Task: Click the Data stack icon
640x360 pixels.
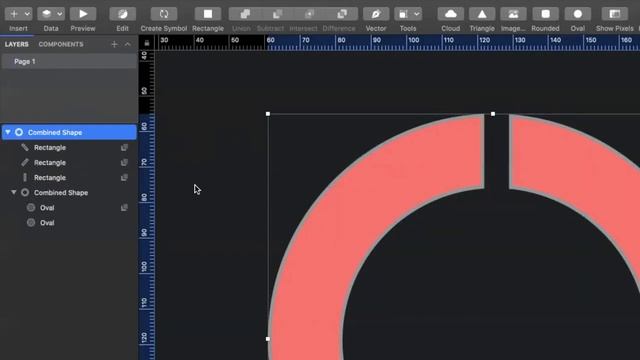Action: [x=47, y=14]
